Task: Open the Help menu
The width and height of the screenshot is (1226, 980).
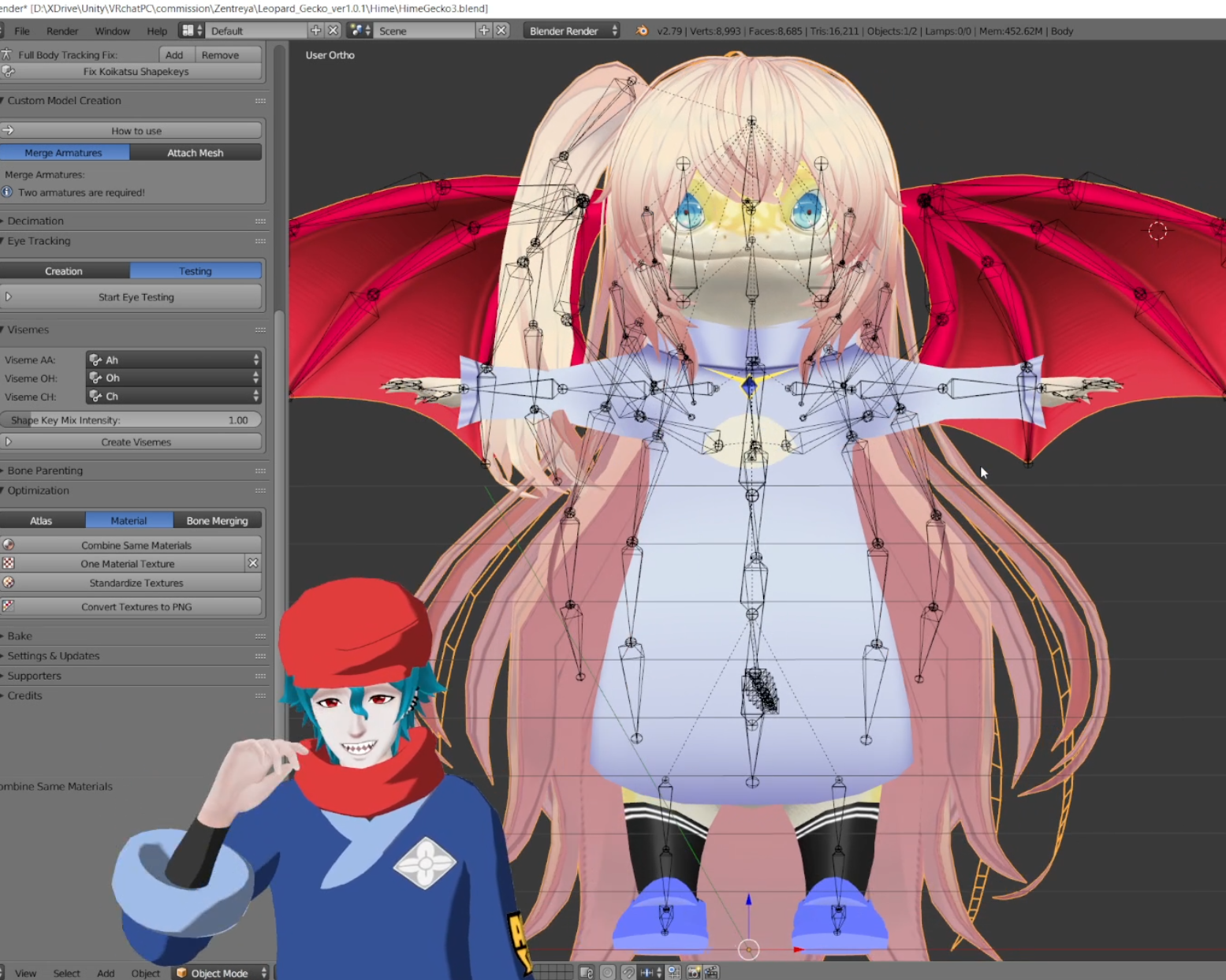Action: pyautogui.click(x=157, y=31)
